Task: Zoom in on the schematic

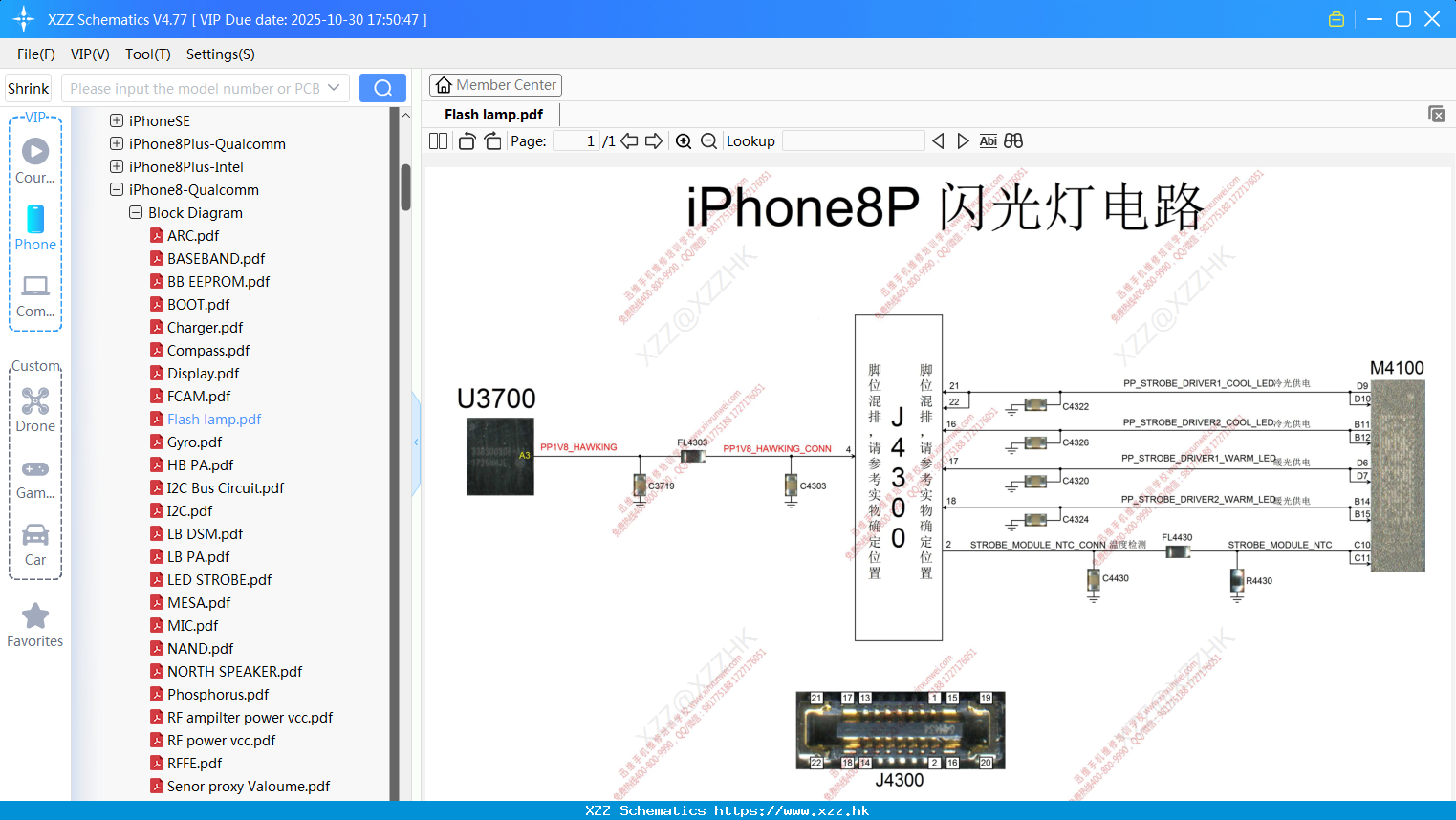Action: (684, 141)
